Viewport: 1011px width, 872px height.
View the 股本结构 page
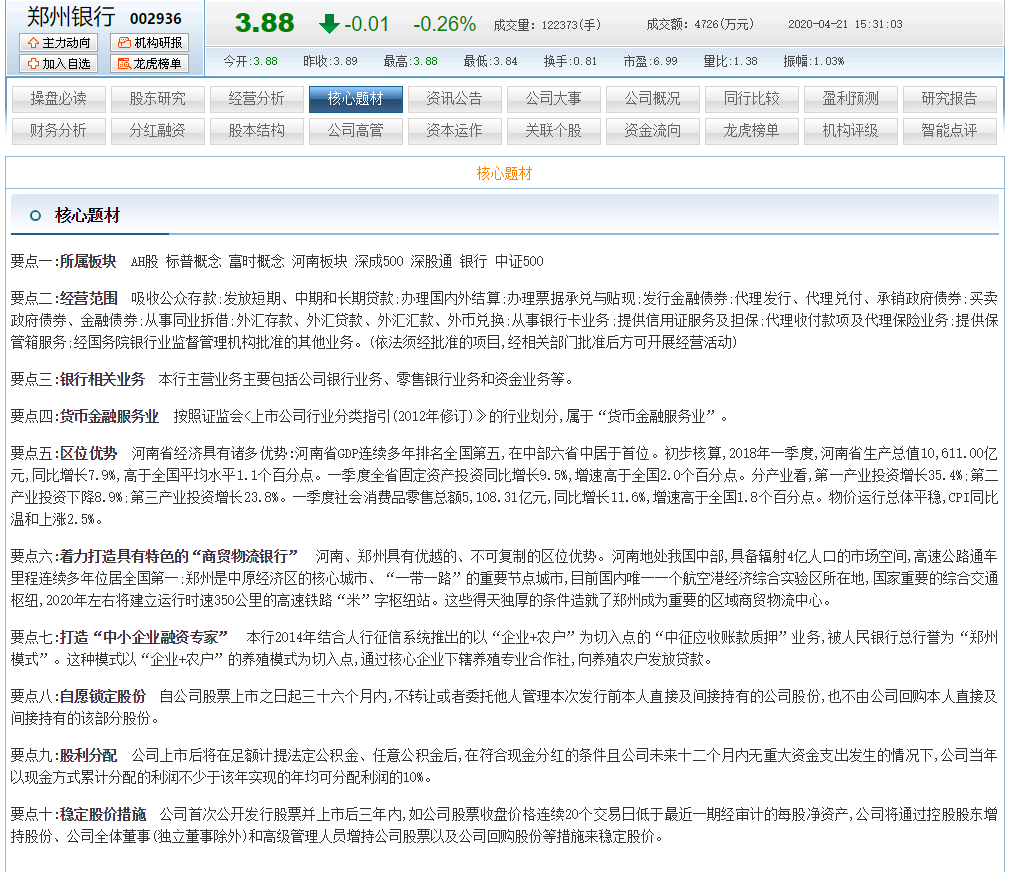pos(256,131)
